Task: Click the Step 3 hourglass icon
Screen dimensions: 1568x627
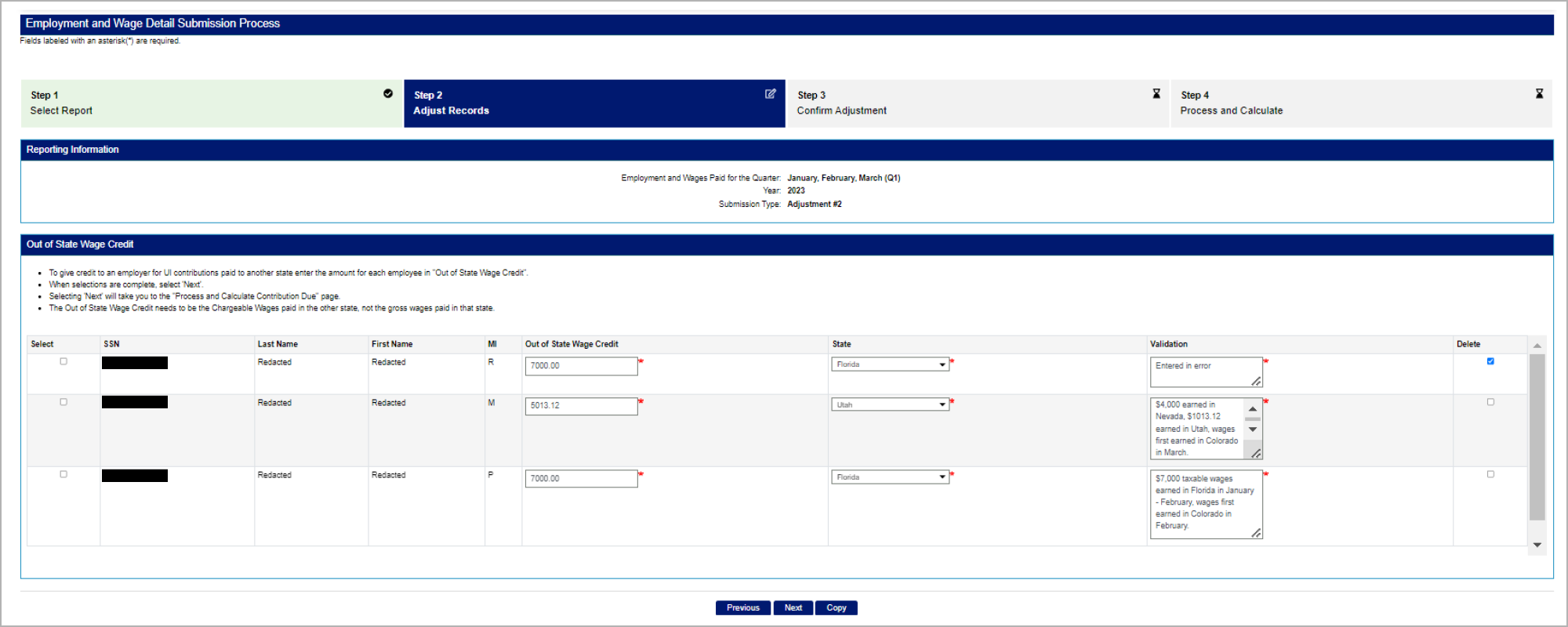Action: click(1156, 94)
